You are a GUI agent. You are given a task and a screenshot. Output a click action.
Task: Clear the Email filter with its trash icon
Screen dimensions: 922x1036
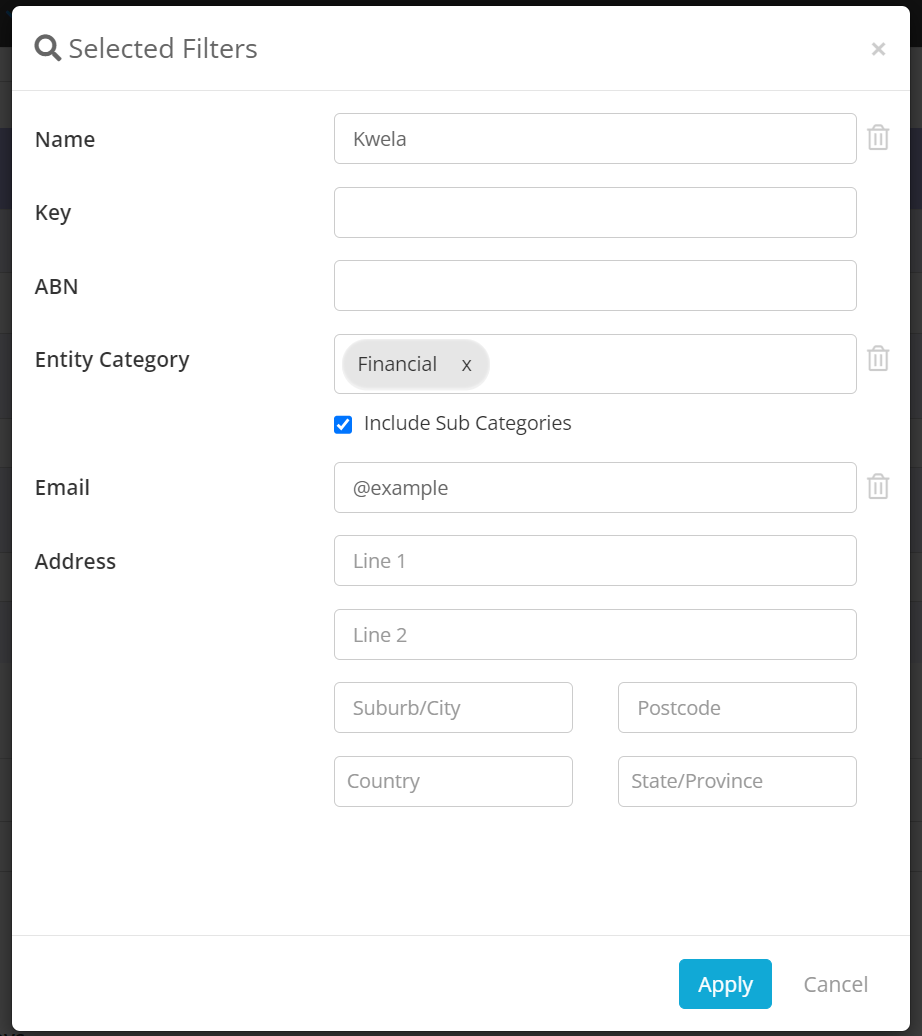[878, 486]
